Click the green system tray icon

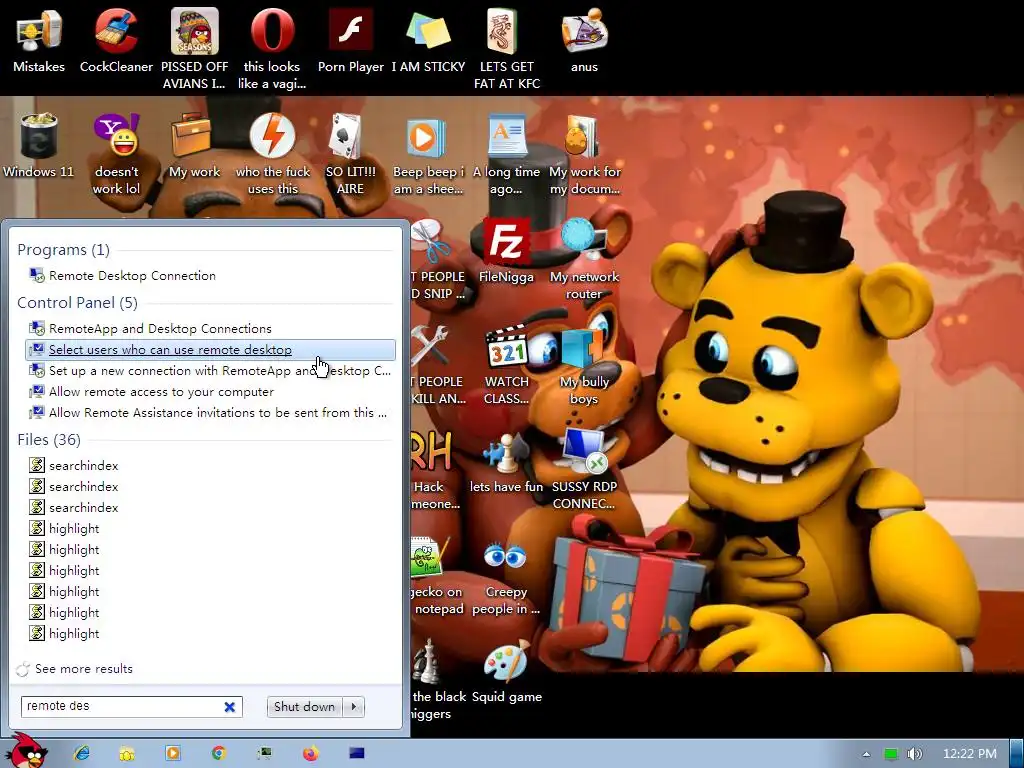pos(891,754)
